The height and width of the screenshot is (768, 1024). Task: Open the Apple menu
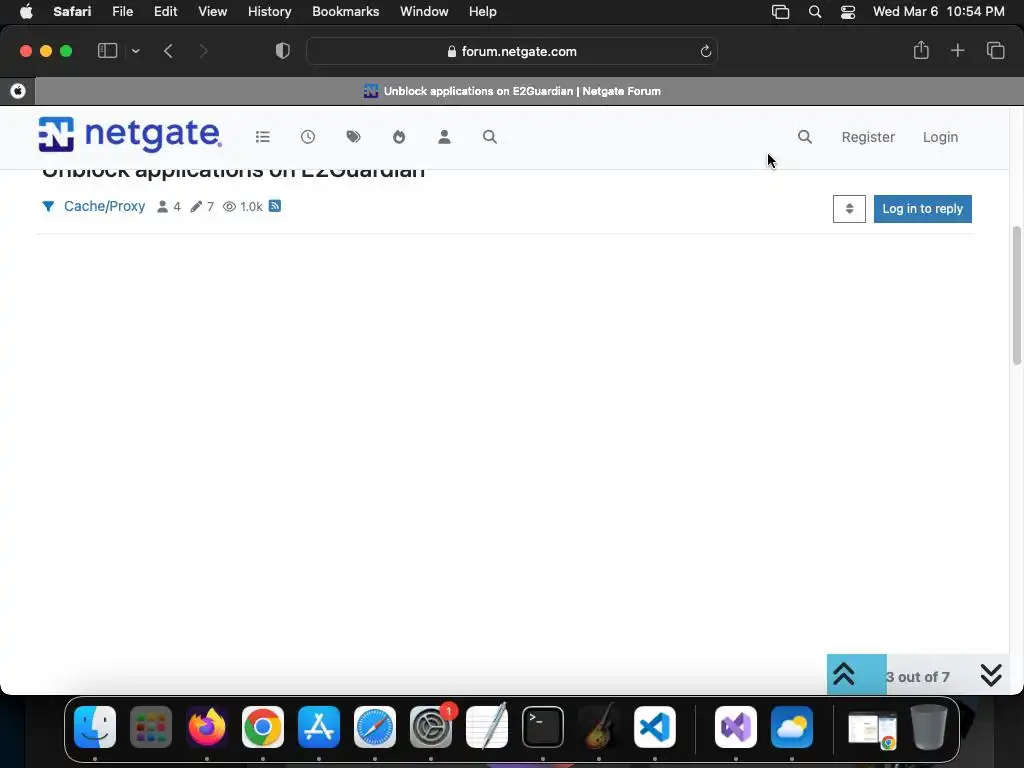coord(26,12)
